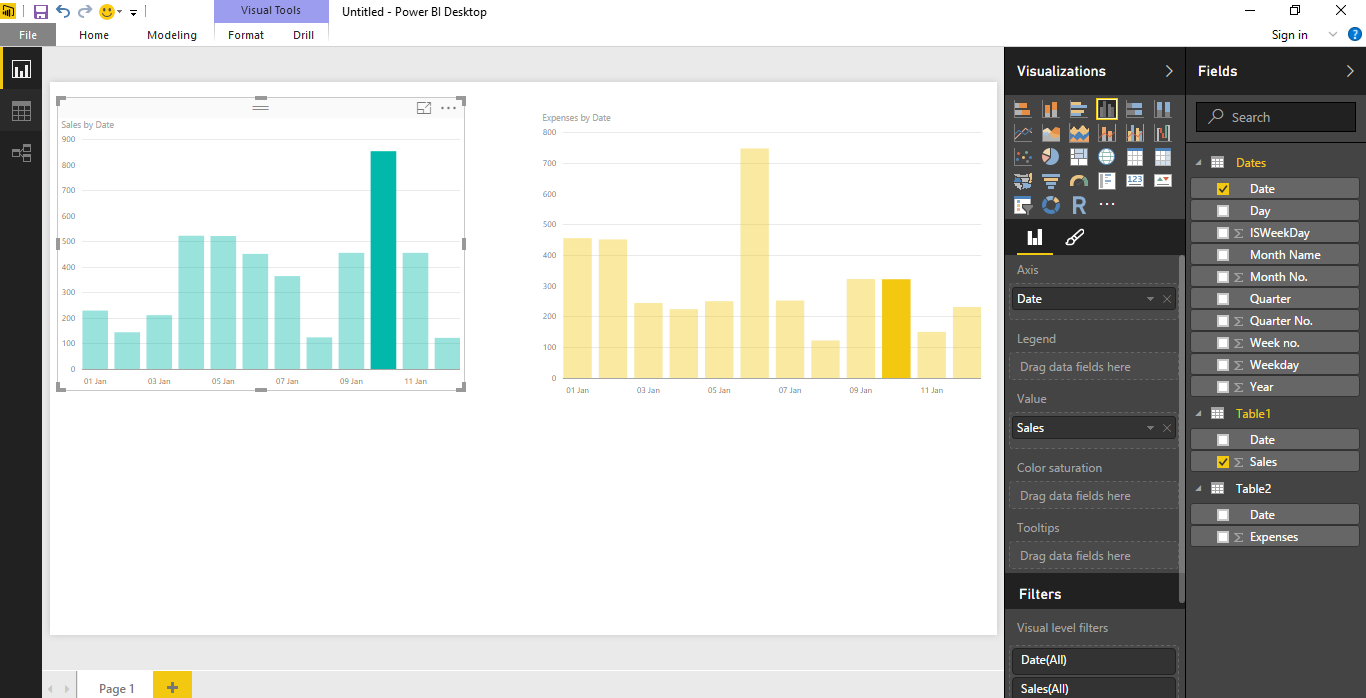Select the pie chart visualization
This screenshot has height=698, width=1366.
click(x=1050, y=157)
